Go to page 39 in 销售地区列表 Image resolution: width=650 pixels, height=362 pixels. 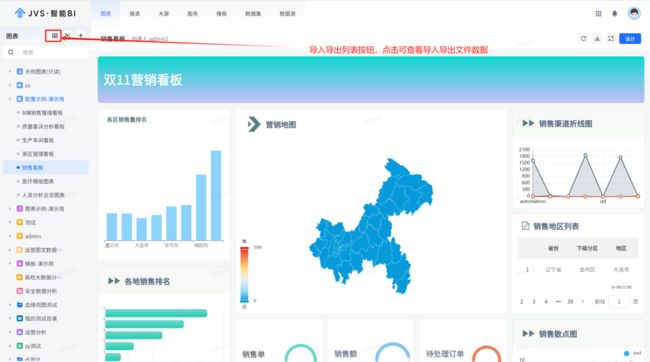coord(570,301)
